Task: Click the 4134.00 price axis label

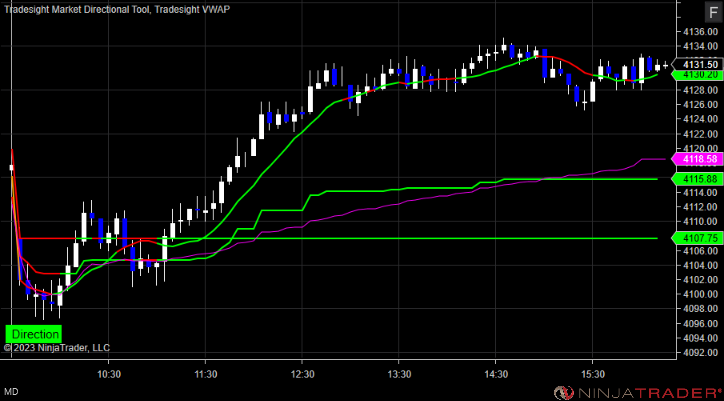Action: click(701, 47)
